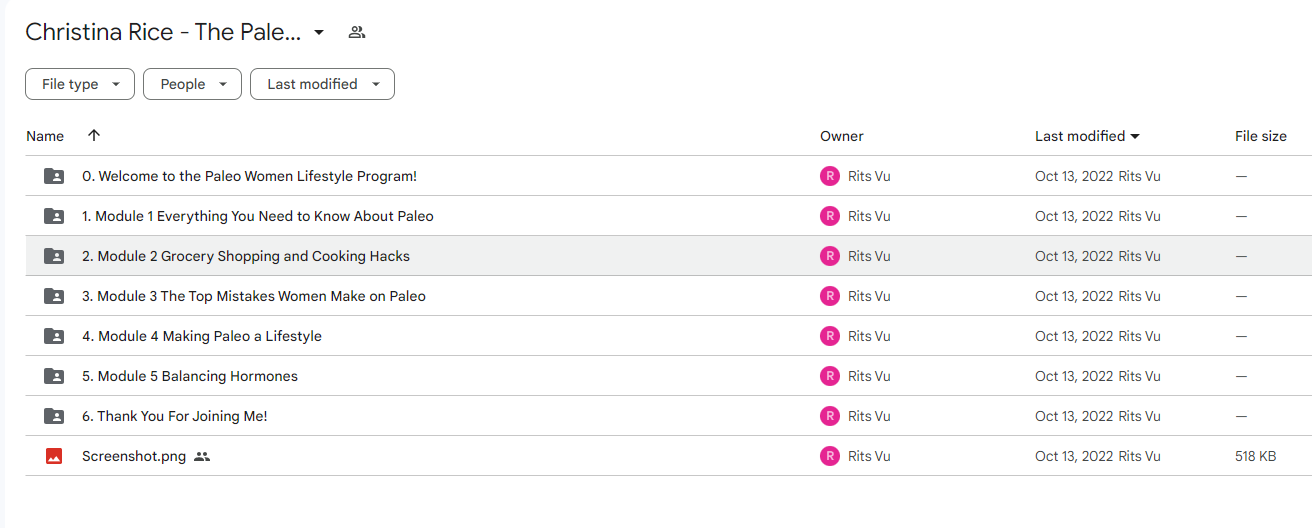The image size is (1312, 528).
Task: Click the shared people icon next to Screenshot.png
Action: tap(202, 456)
